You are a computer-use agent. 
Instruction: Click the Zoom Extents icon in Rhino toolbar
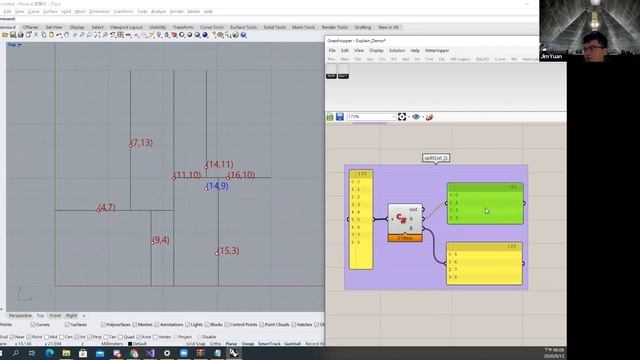click(x=97, y=35)
